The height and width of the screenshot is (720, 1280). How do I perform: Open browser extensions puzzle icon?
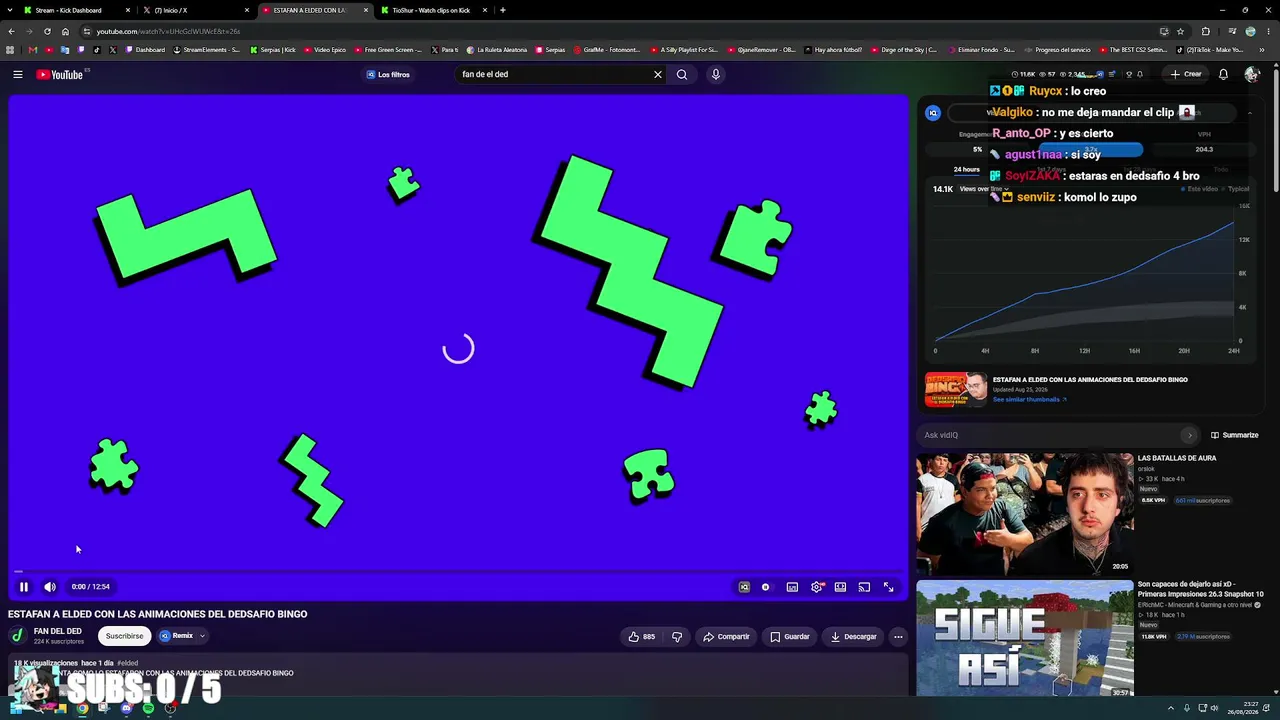coord(1206,31)
